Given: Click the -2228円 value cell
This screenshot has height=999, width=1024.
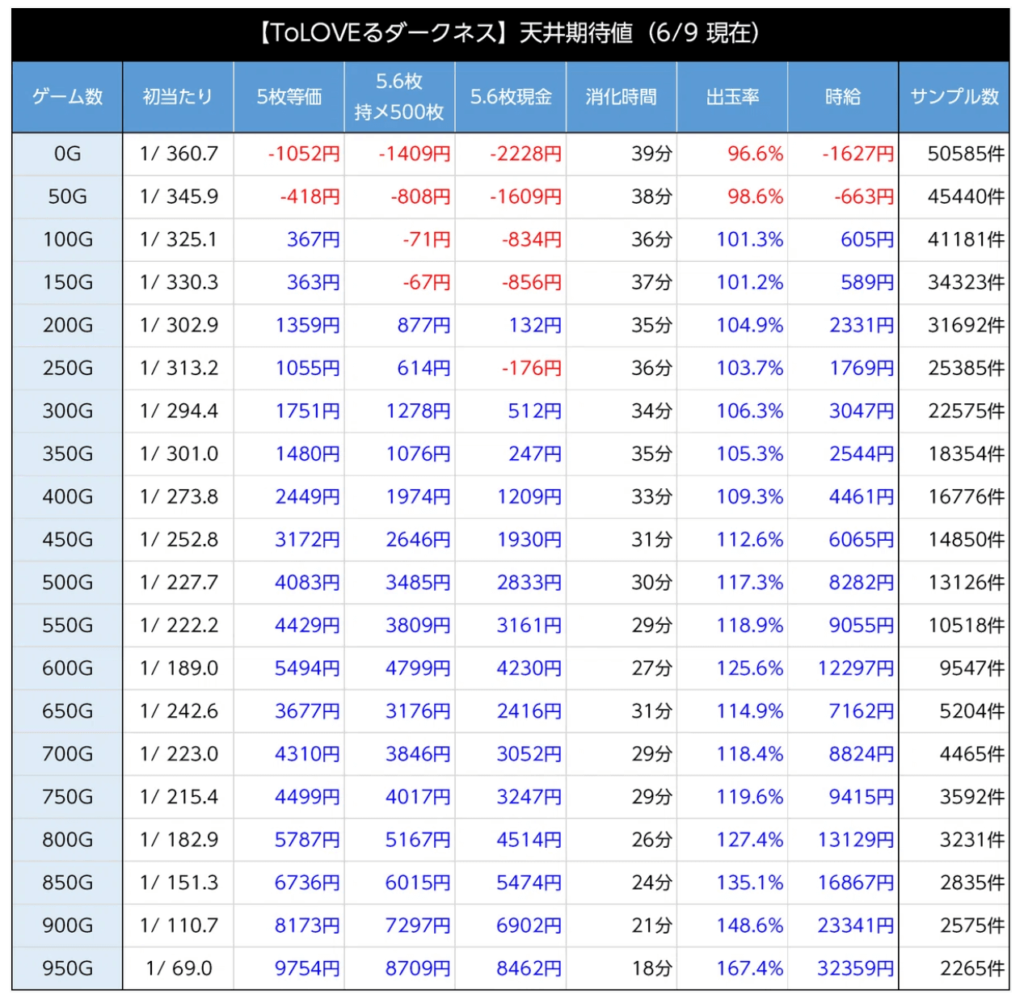Looking at the screenshot, I should 511,153.
